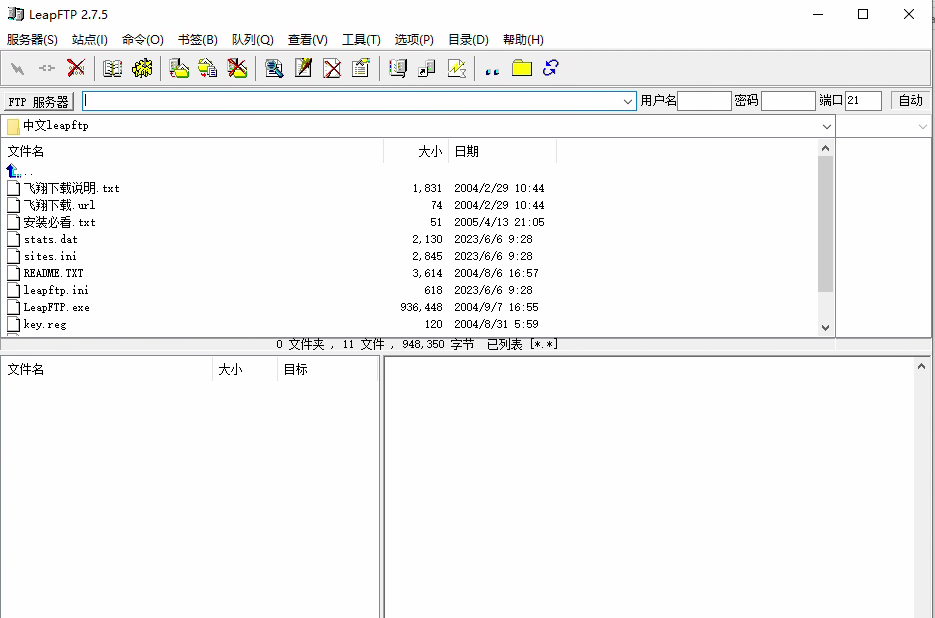The height and width of the screenshot is (618, 935).
Task: Expand the empty remote path dropdown
Action: point(922,126)
